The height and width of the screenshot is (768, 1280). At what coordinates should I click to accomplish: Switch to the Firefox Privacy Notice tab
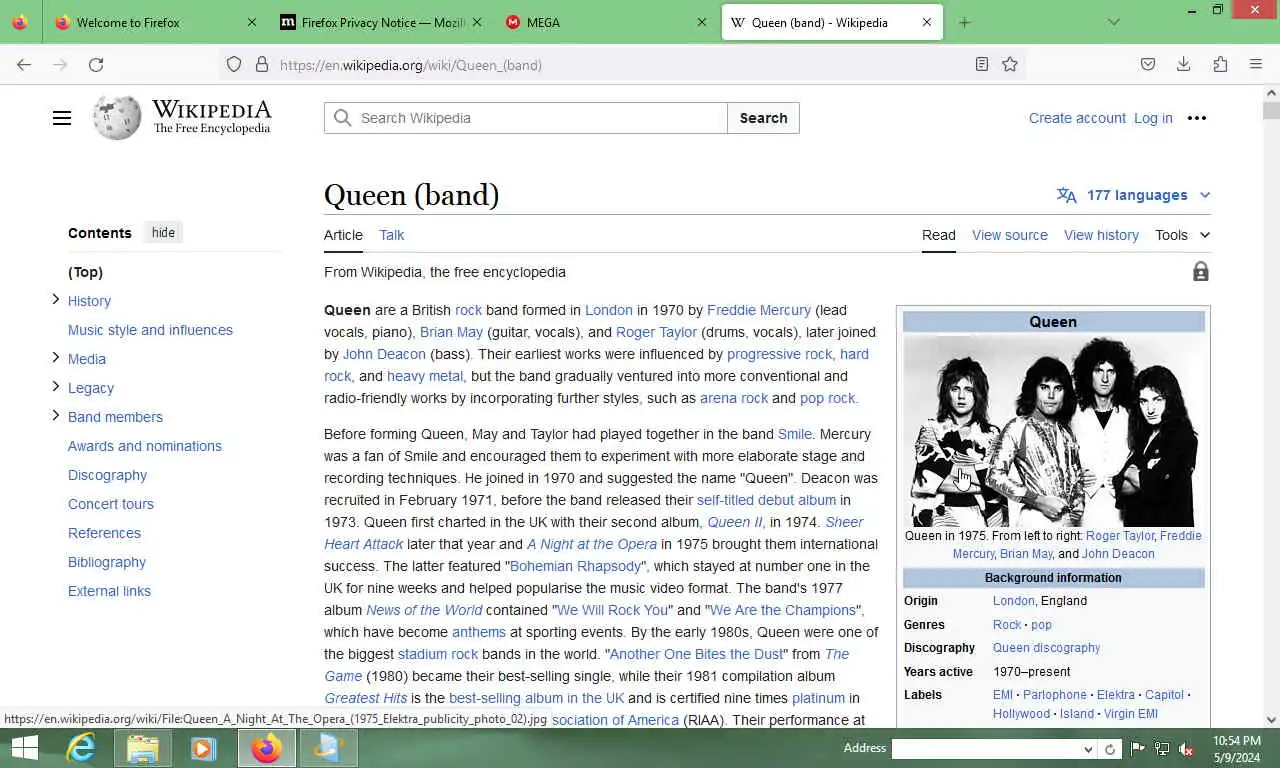coord(380,22)
